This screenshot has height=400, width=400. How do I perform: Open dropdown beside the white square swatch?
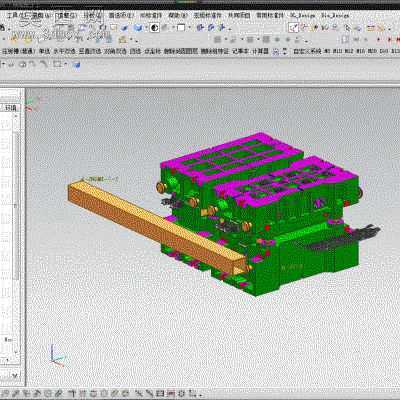click(190, 28)
